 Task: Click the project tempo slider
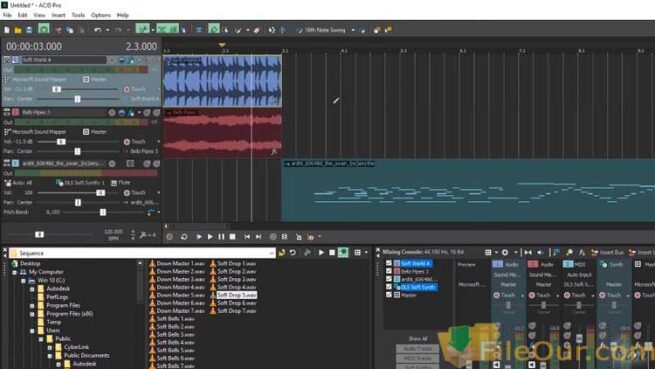(39, 235)
